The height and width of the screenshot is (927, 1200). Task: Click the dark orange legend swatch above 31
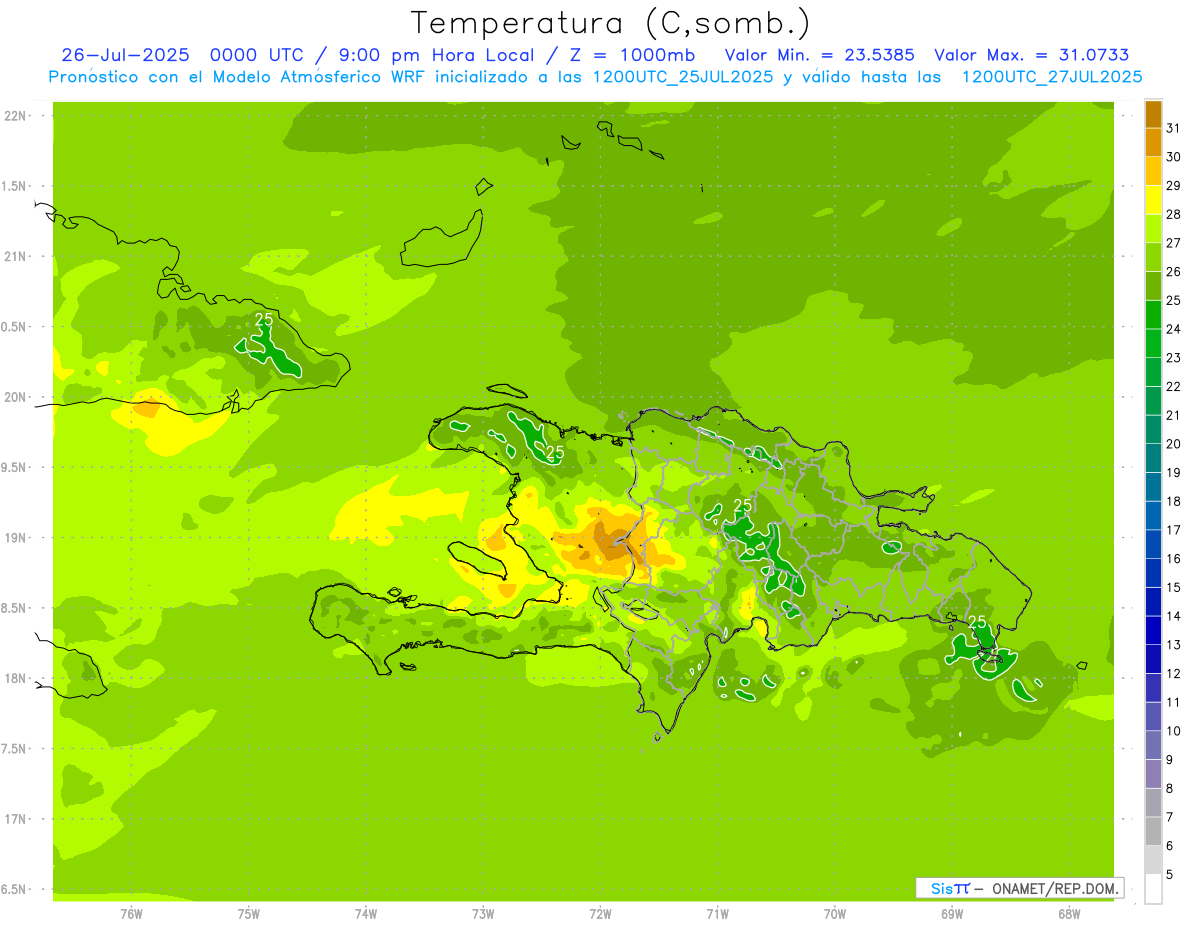1153,114
